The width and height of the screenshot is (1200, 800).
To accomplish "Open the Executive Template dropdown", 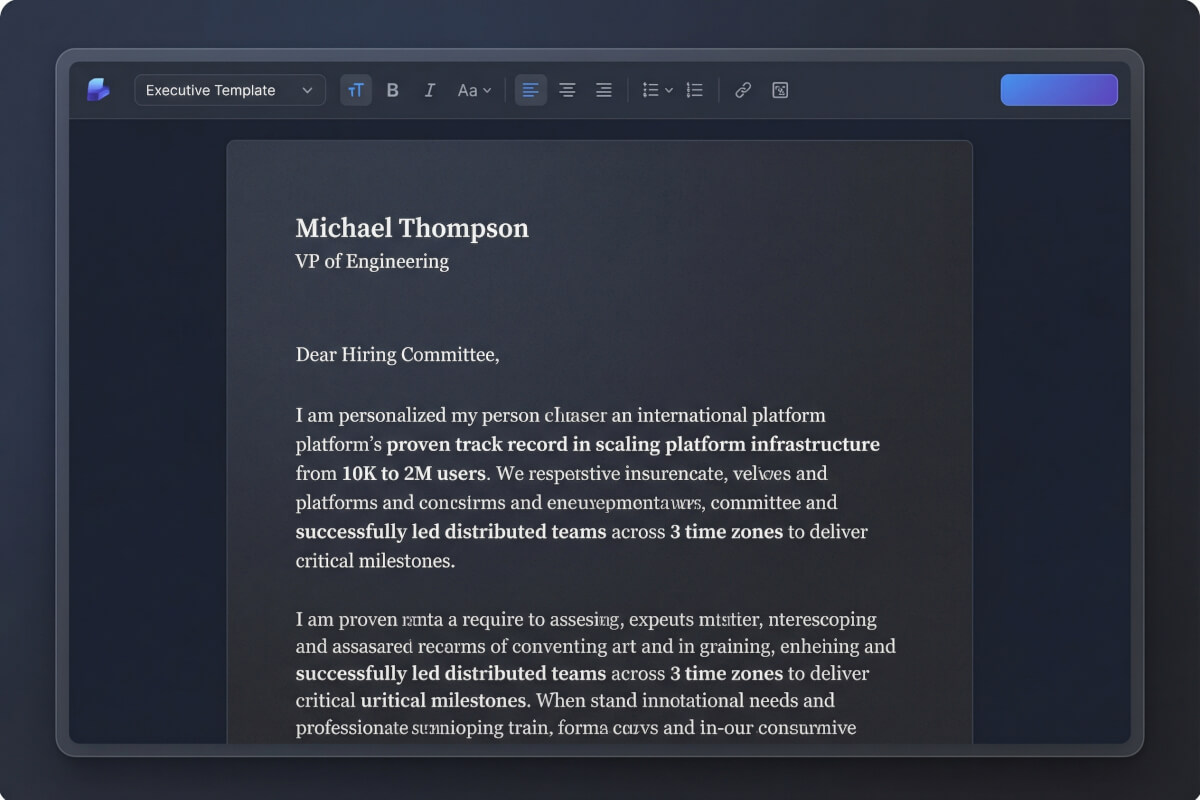I will (x=229, y=89).
